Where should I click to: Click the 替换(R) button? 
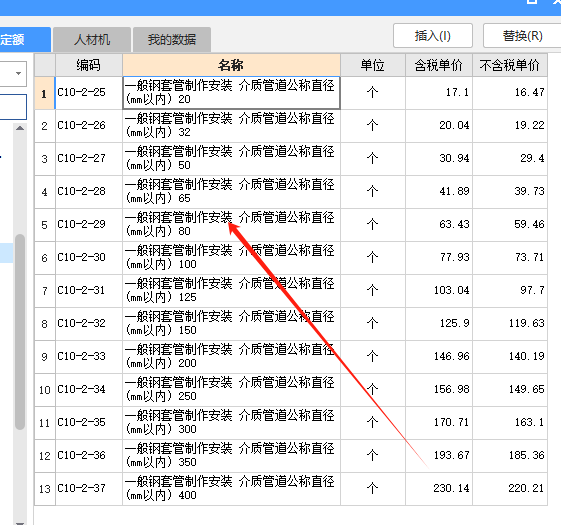(x=522, y=36)
